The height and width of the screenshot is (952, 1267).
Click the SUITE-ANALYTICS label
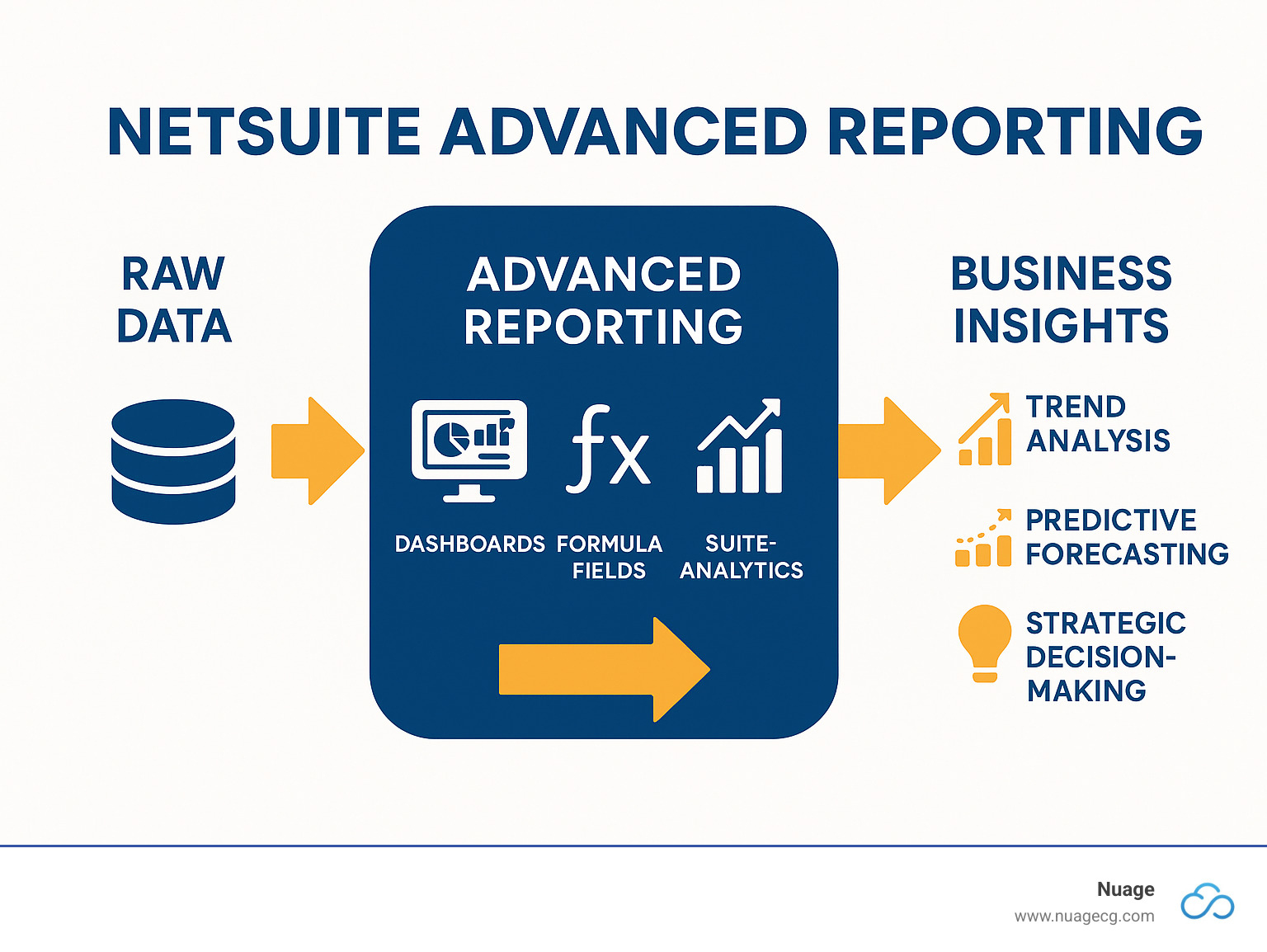pyautogui.click(x=741, y=557)
